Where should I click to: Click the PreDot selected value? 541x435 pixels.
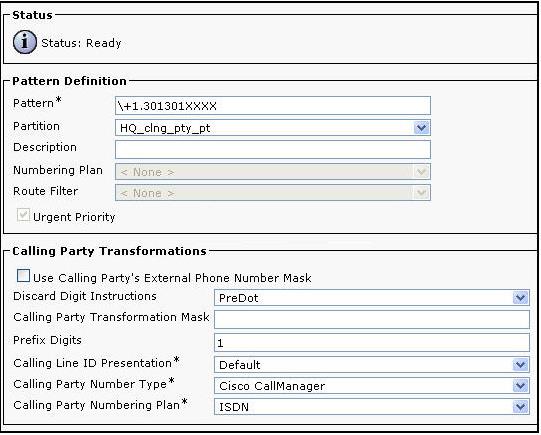pos(238,298)
